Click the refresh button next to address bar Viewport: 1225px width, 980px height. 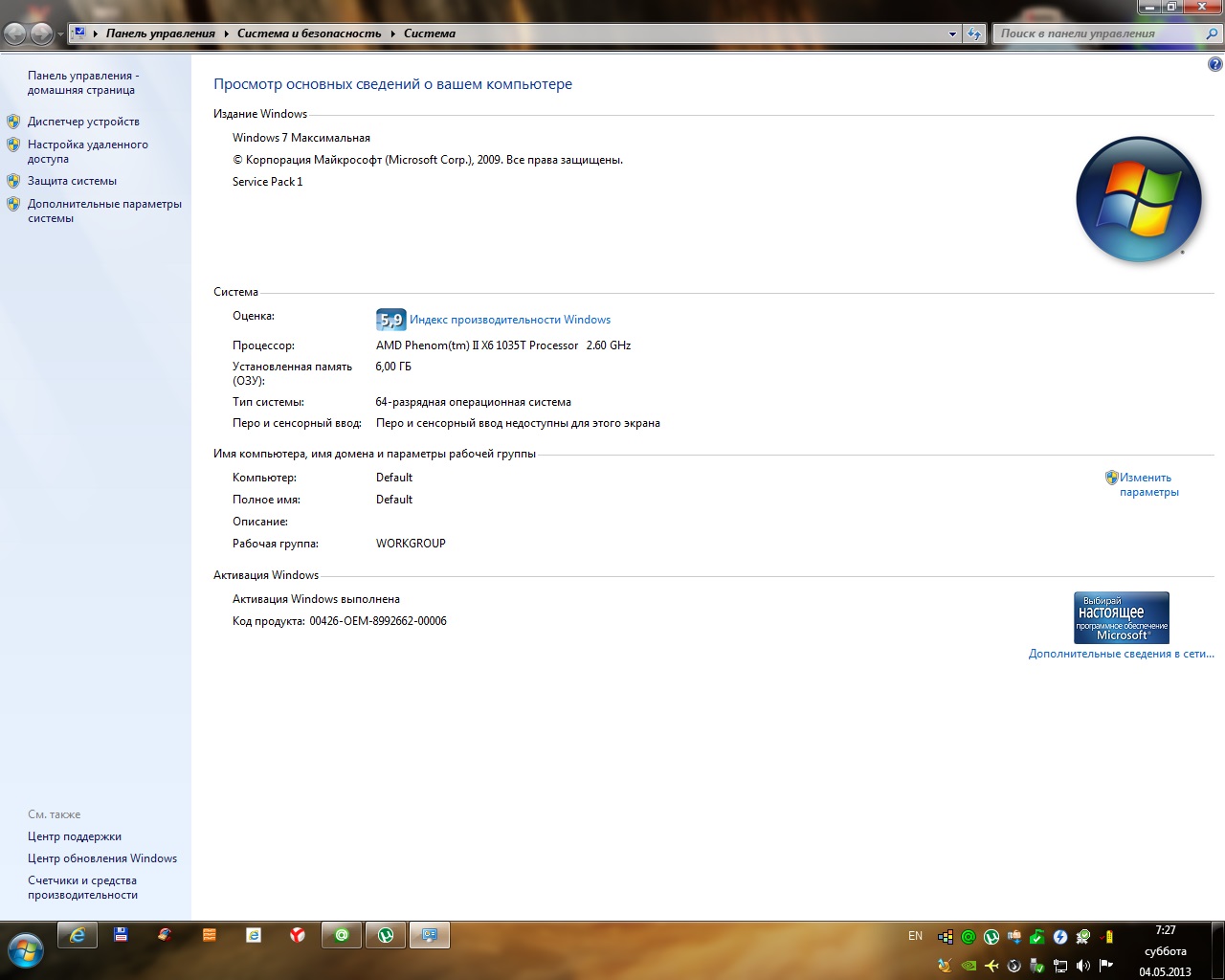974,33
